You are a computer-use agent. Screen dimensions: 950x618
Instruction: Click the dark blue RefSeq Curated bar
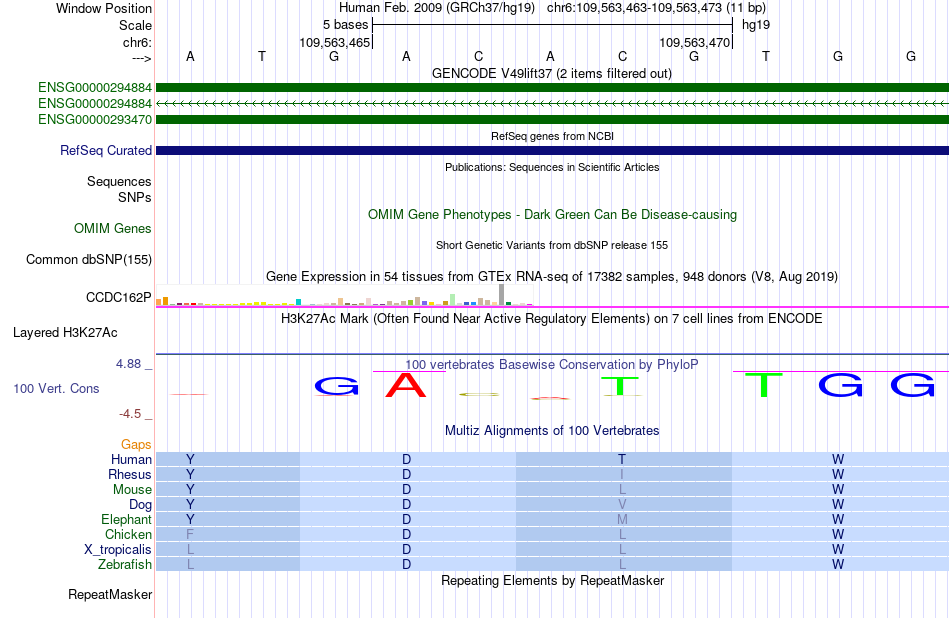(552, 150)
